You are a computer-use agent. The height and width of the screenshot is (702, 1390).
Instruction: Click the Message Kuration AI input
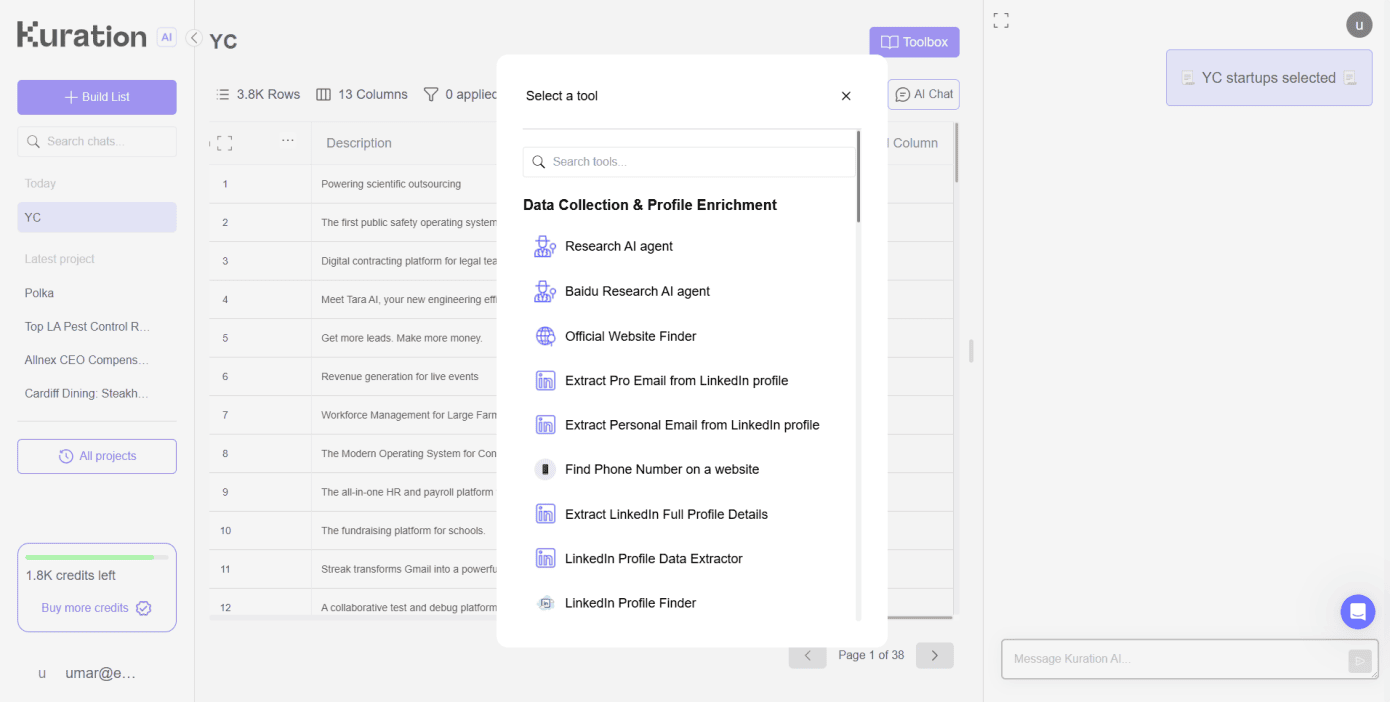[1176, 659]
